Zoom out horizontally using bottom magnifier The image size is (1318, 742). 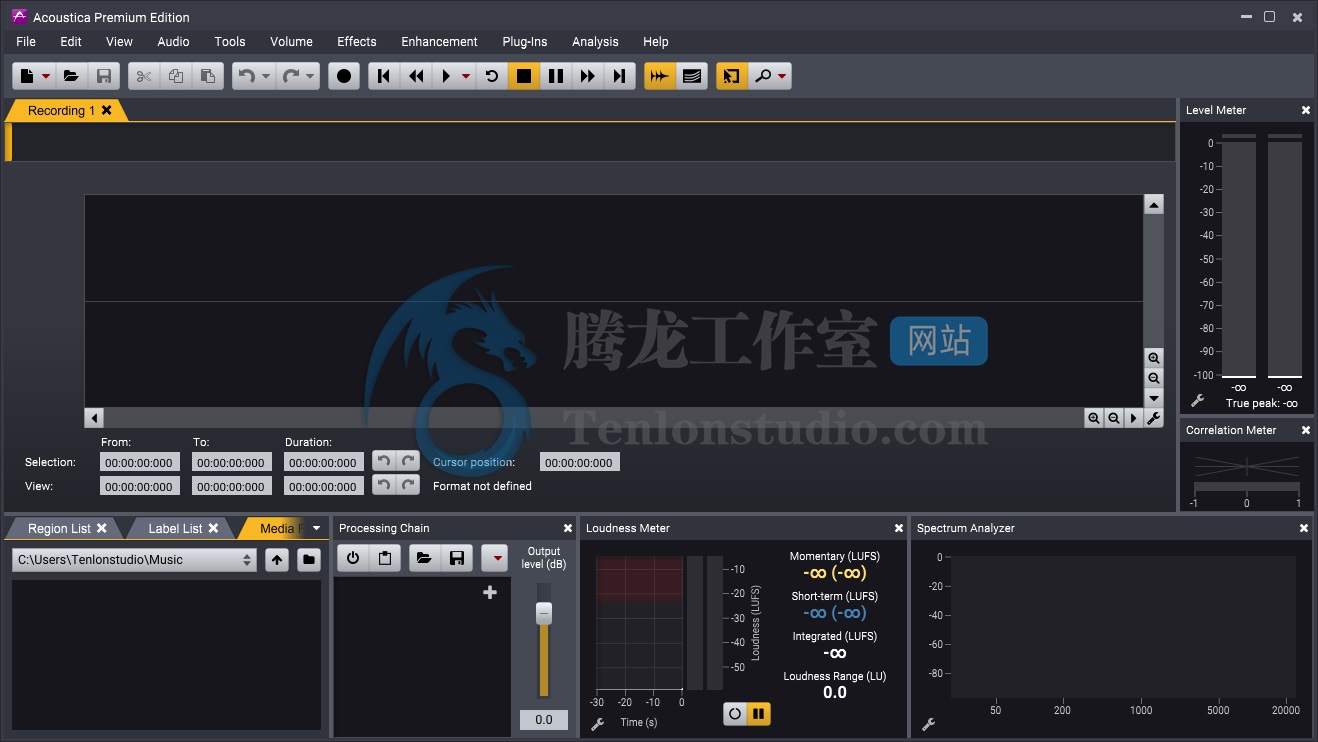tap(1113, 418)
